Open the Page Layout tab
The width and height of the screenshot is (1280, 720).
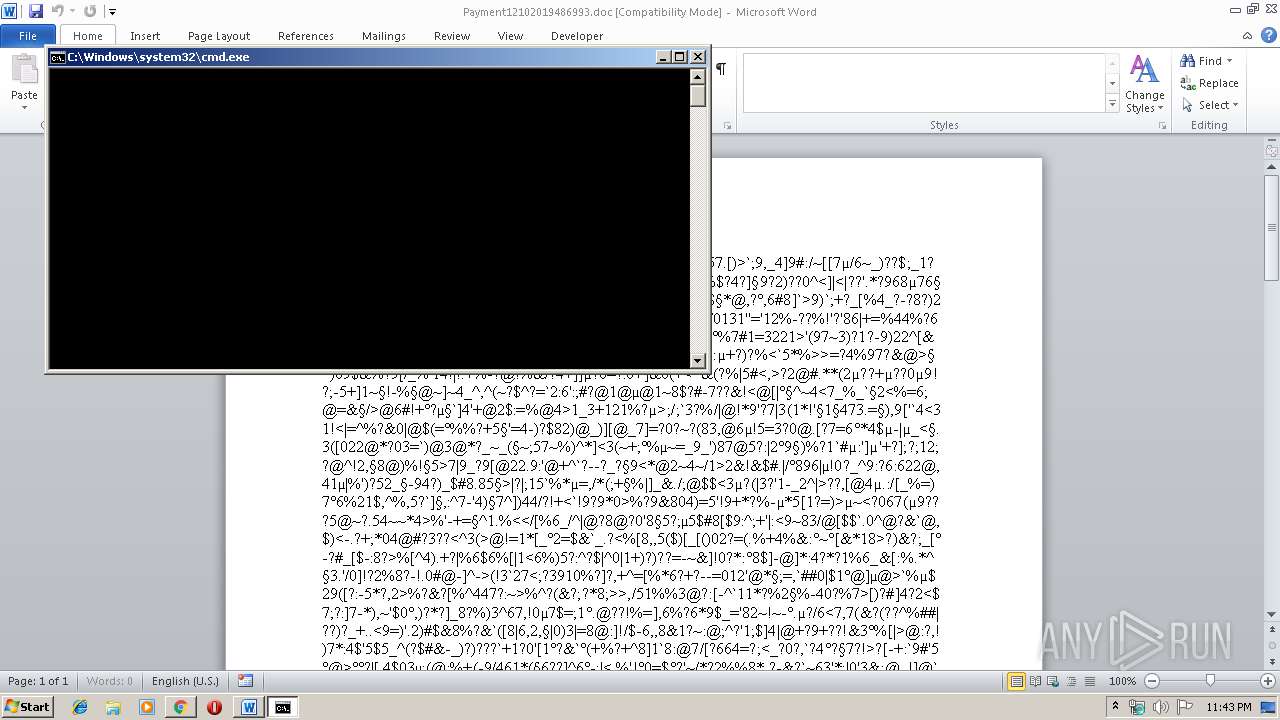coord(219,36)
